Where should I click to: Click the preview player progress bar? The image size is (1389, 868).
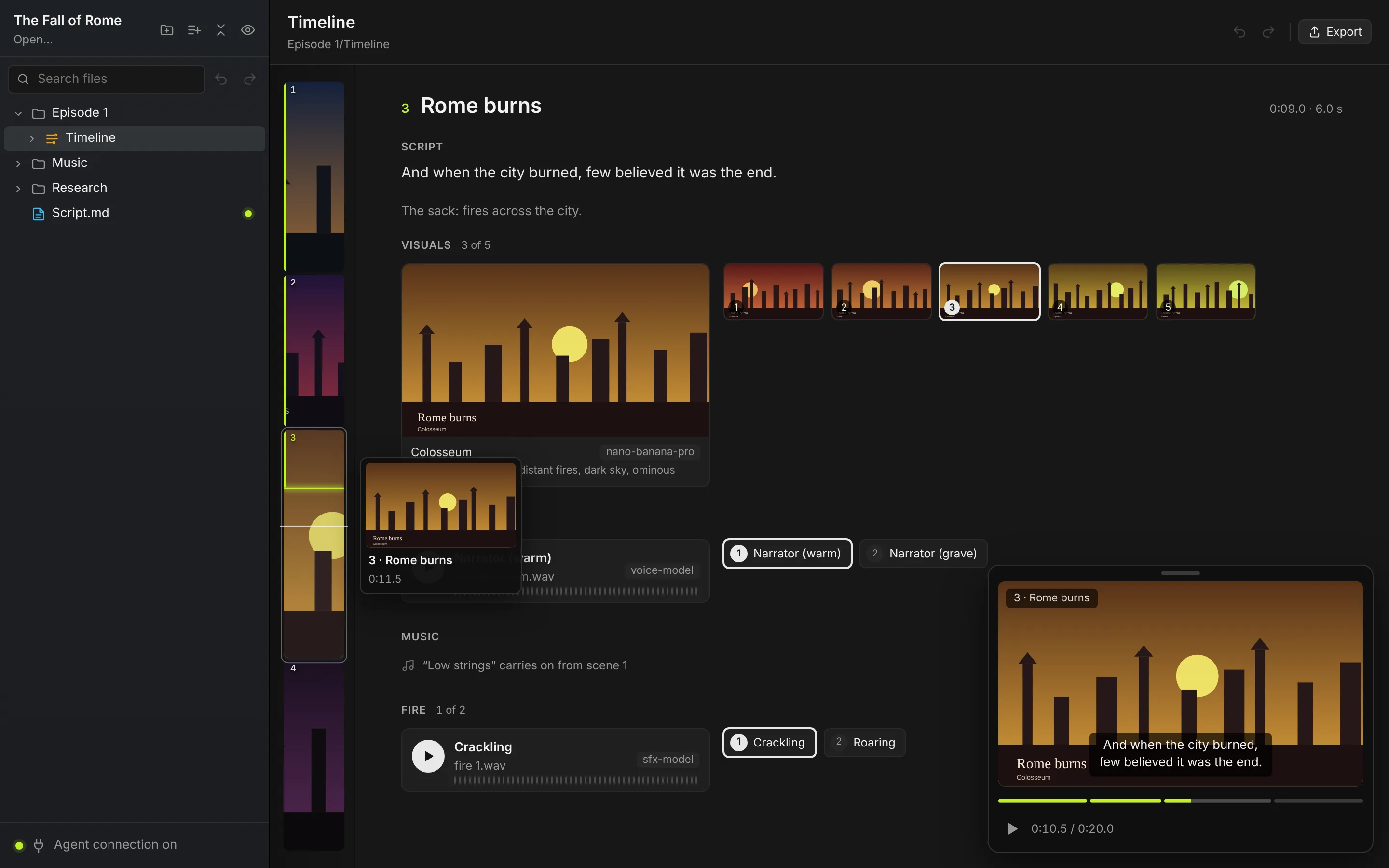[x=1180, y=800]
